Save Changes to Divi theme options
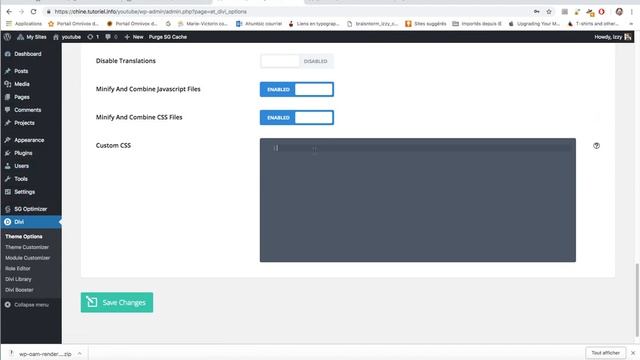Screen dimensions: 640x360 click(117, 302)
